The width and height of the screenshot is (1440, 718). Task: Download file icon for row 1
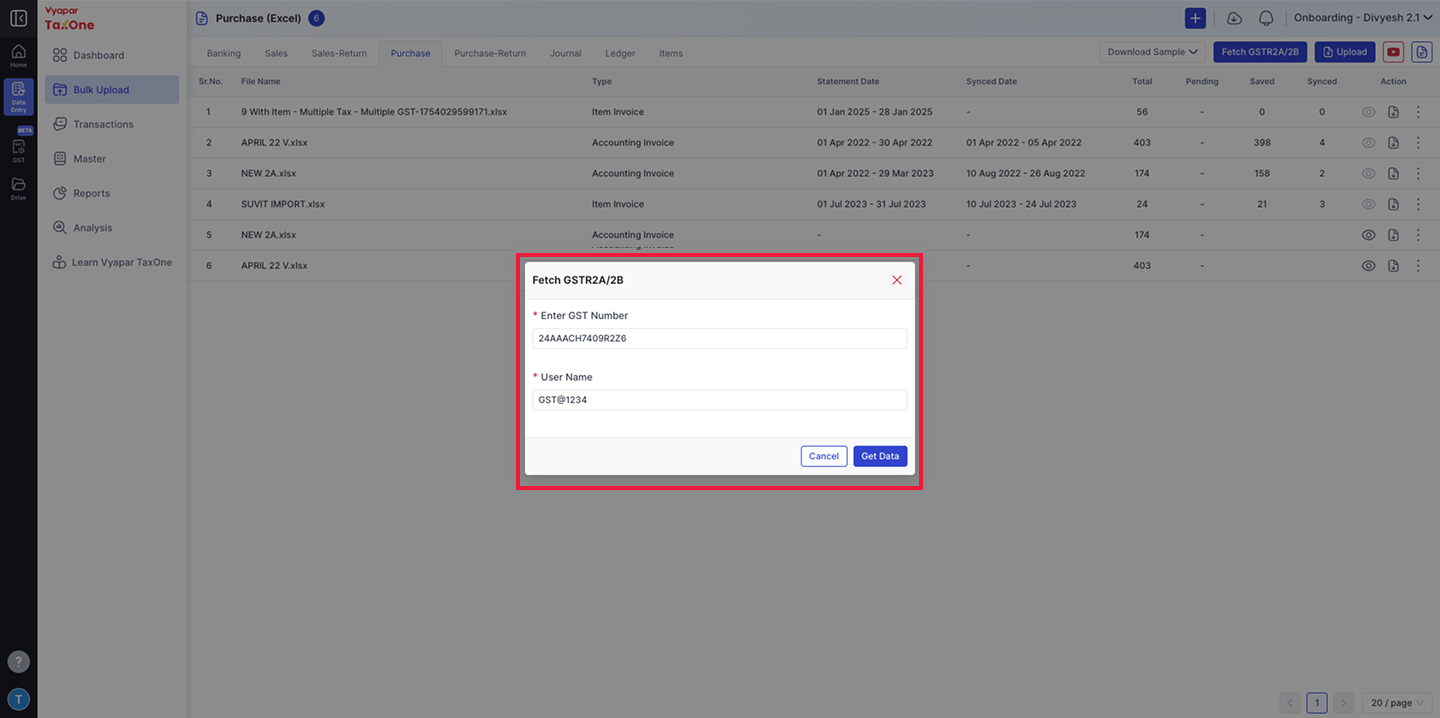[1393, 112]
